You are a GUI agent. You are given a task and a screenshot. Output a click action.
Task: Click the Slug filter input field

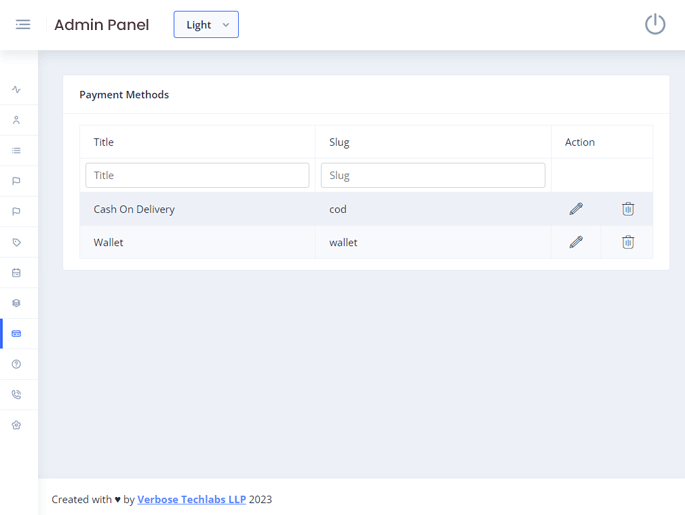point(432,175)
